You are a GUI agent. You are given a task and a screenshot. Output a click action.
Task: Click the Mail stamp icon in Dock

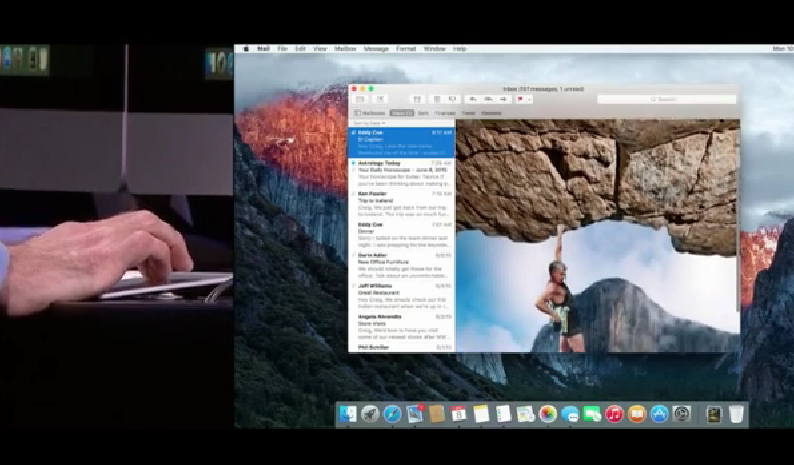[x=415, y=414]
